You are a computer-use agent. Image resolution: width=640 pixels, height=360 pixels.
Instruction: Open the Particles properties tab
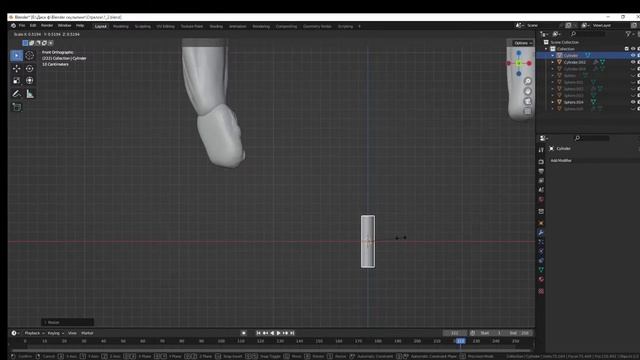tap(541, 242)
